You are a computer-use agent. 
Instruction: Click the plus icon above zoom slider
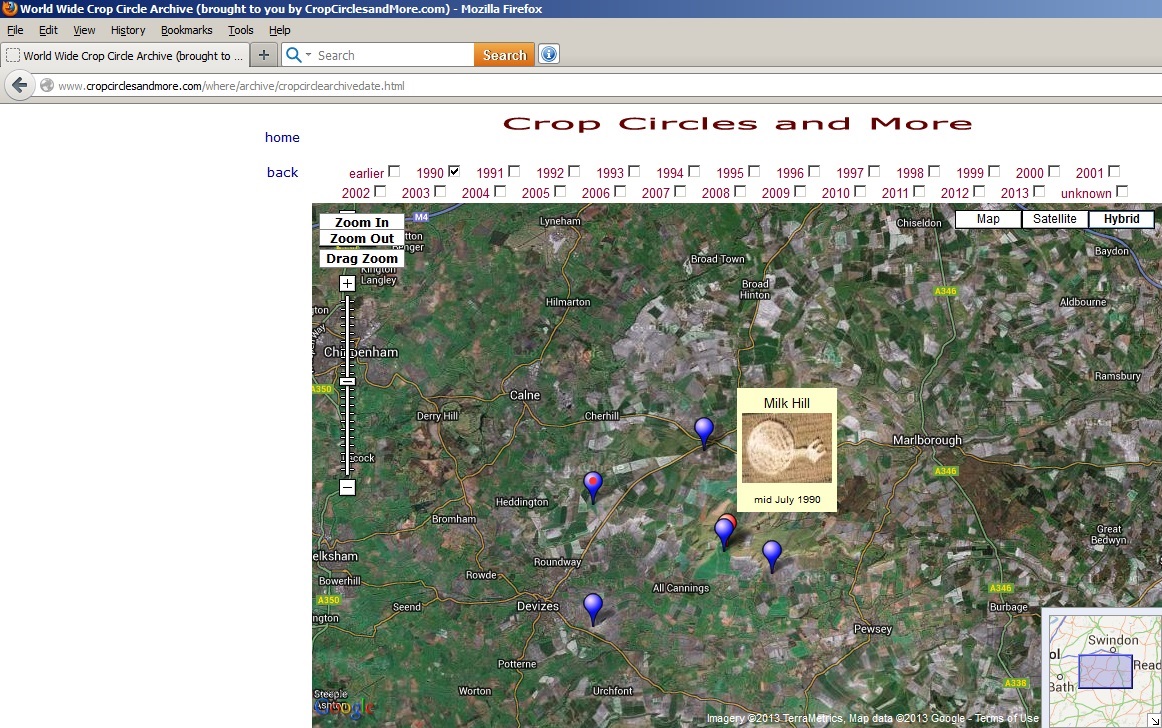pos(347,284)
